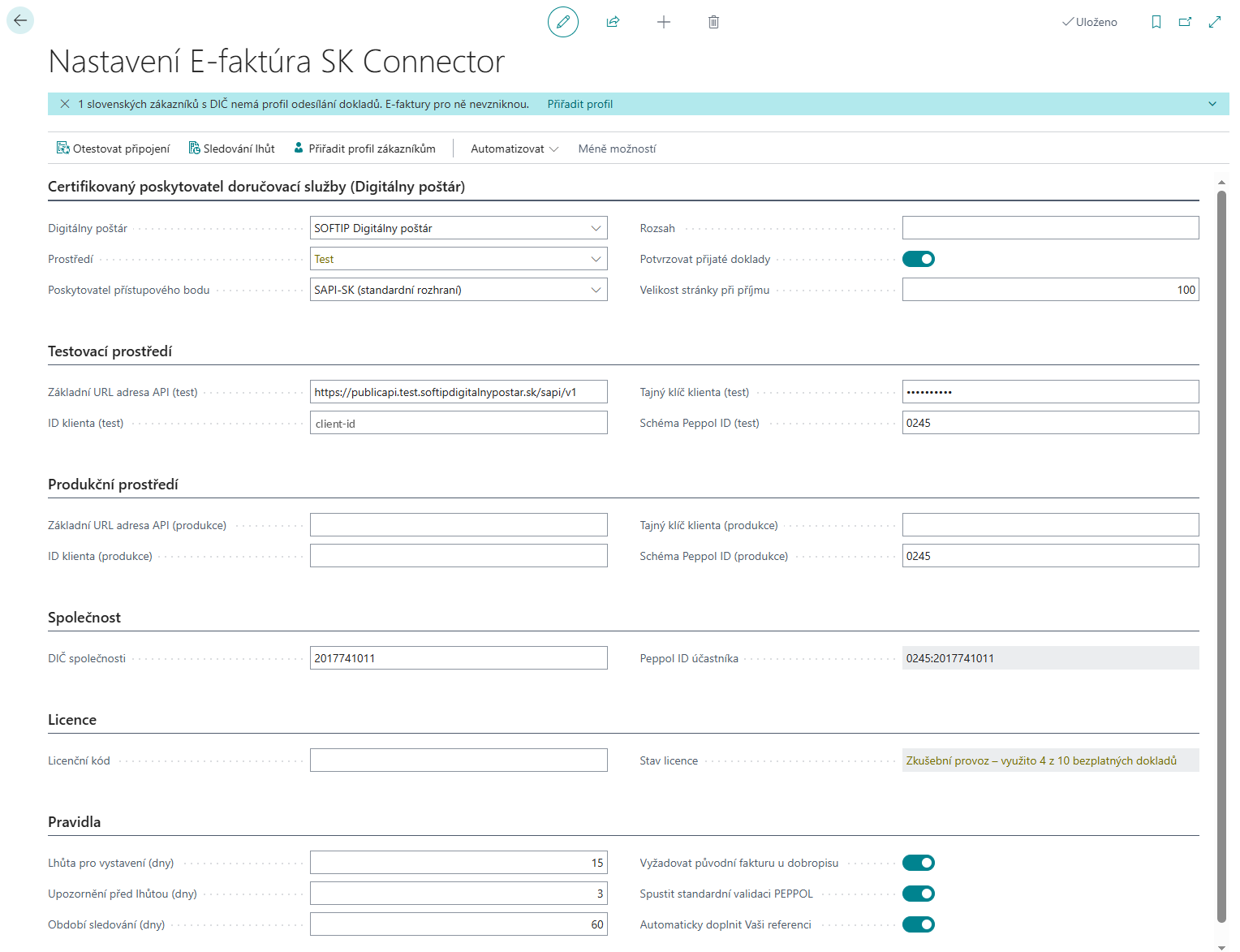The image size is (1240, 952).
Task: Delete record using trash icon
Action: pyautogui.click(x=713, y=22)
